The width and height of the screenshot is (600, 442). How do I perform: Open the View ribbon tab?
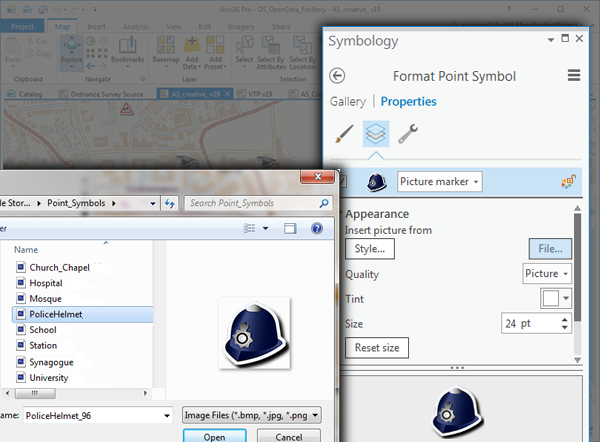pyautogui.click(x=173, y=26)
